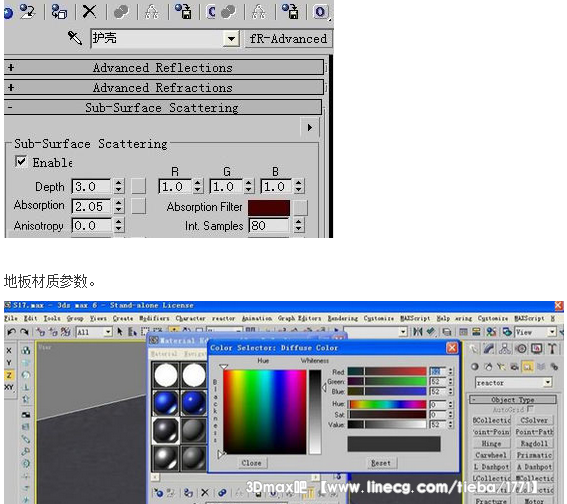Screen dimensions: 567x504
Task: Click the Value number field
Action: coord(438,425)
